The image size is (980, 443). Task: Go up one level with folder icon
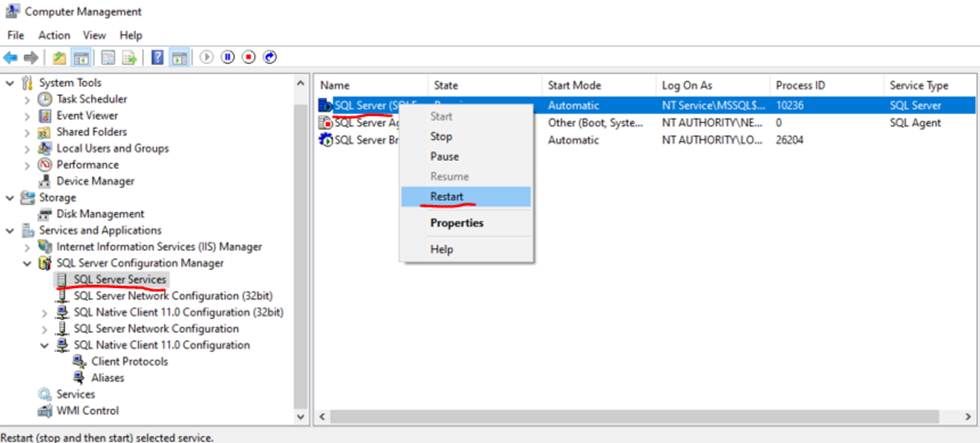point(59,57)
